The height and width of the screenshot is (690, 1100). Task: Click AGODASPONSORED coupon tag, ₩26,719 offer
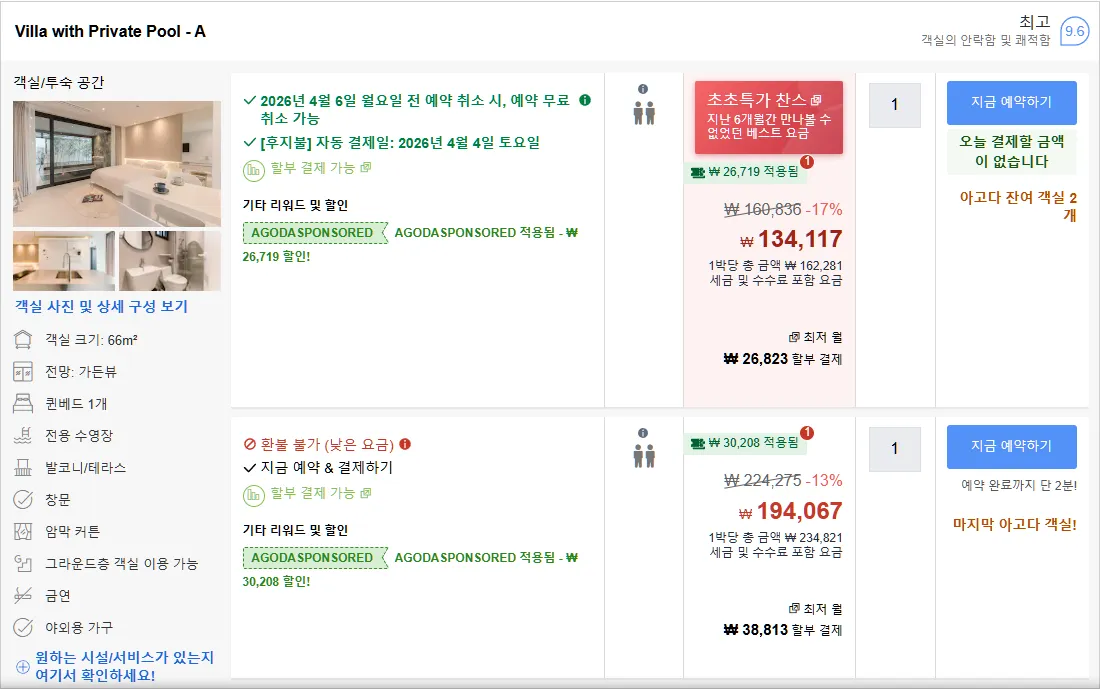coord(315,233)
